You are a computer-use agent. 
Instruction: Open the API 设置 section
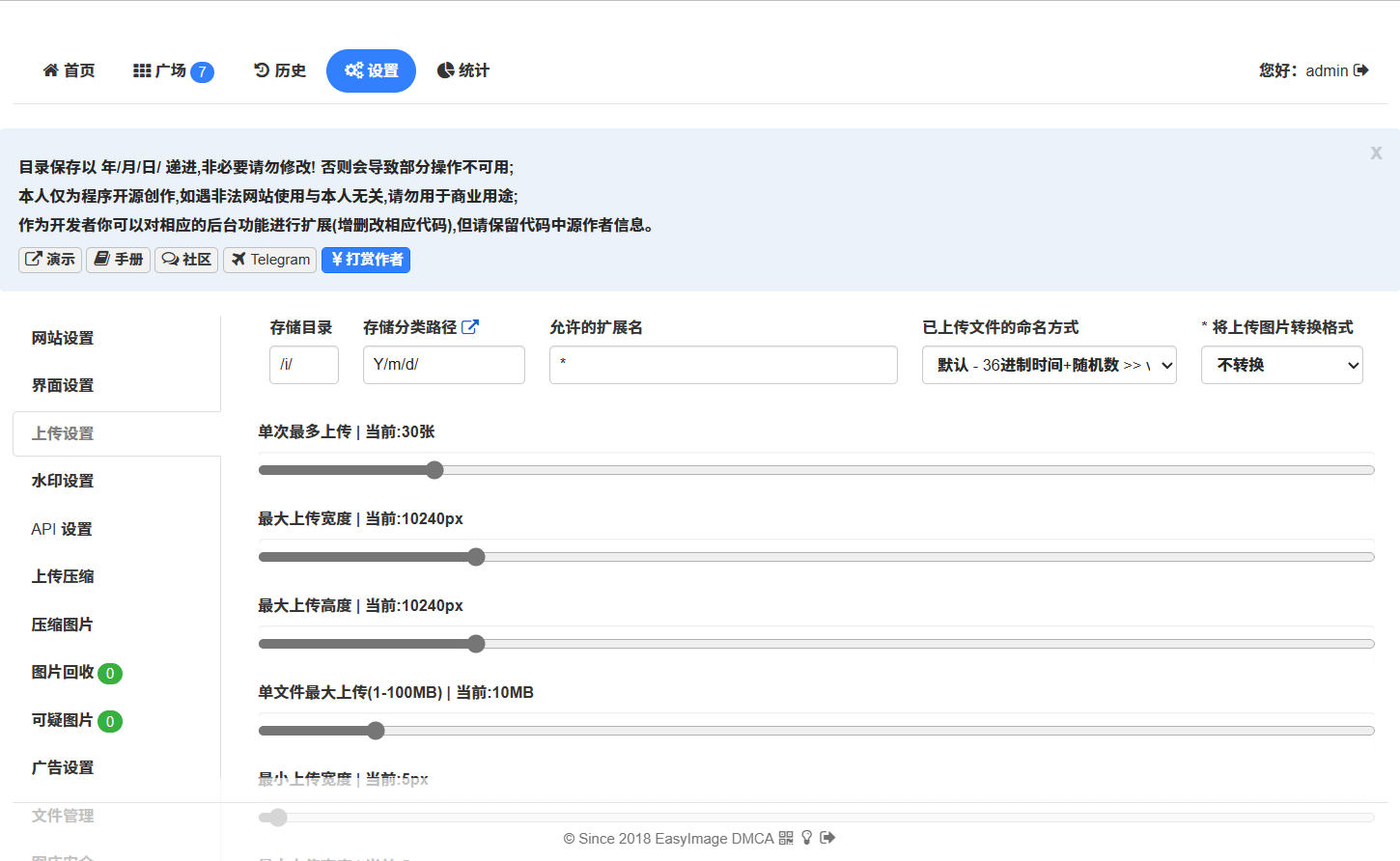point(61,529)
